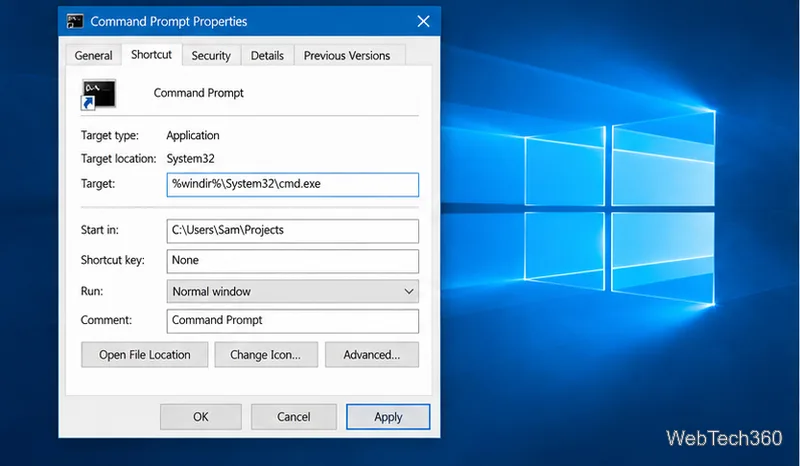
Task: Go to the Details tab
Action: 267,55
